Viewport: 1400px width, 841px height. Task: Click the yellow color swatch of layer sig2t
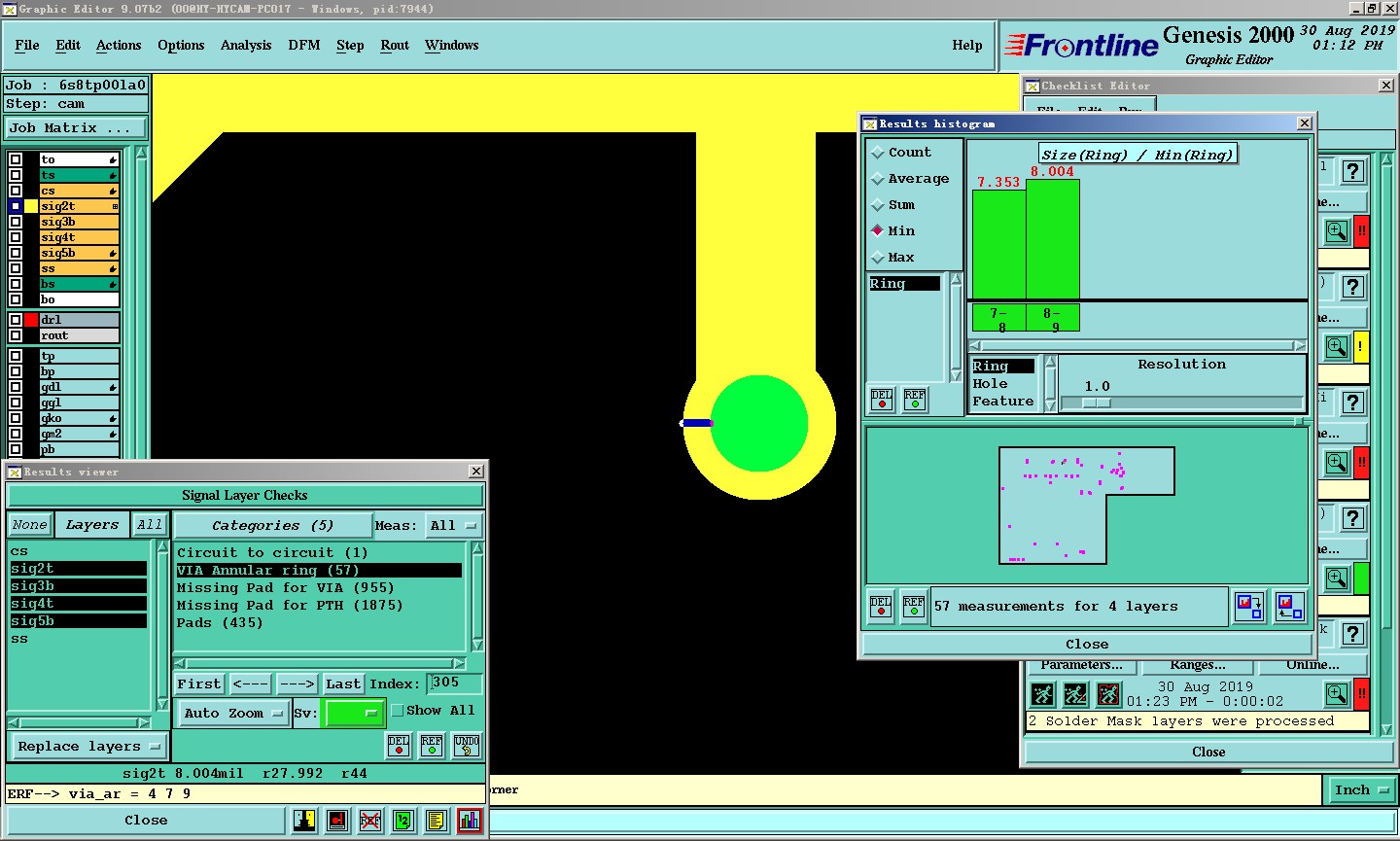tap(31, 206)
